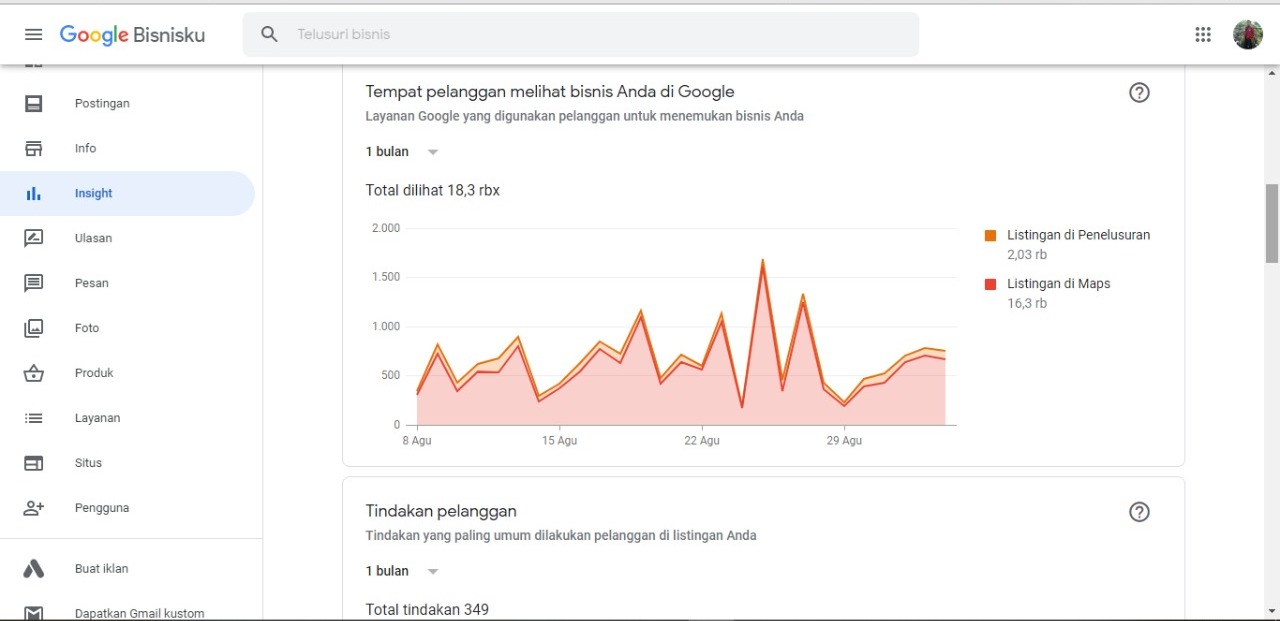Click the Buat iklan Ads icon
The image size is (1280, 621).
pos(34,569)
